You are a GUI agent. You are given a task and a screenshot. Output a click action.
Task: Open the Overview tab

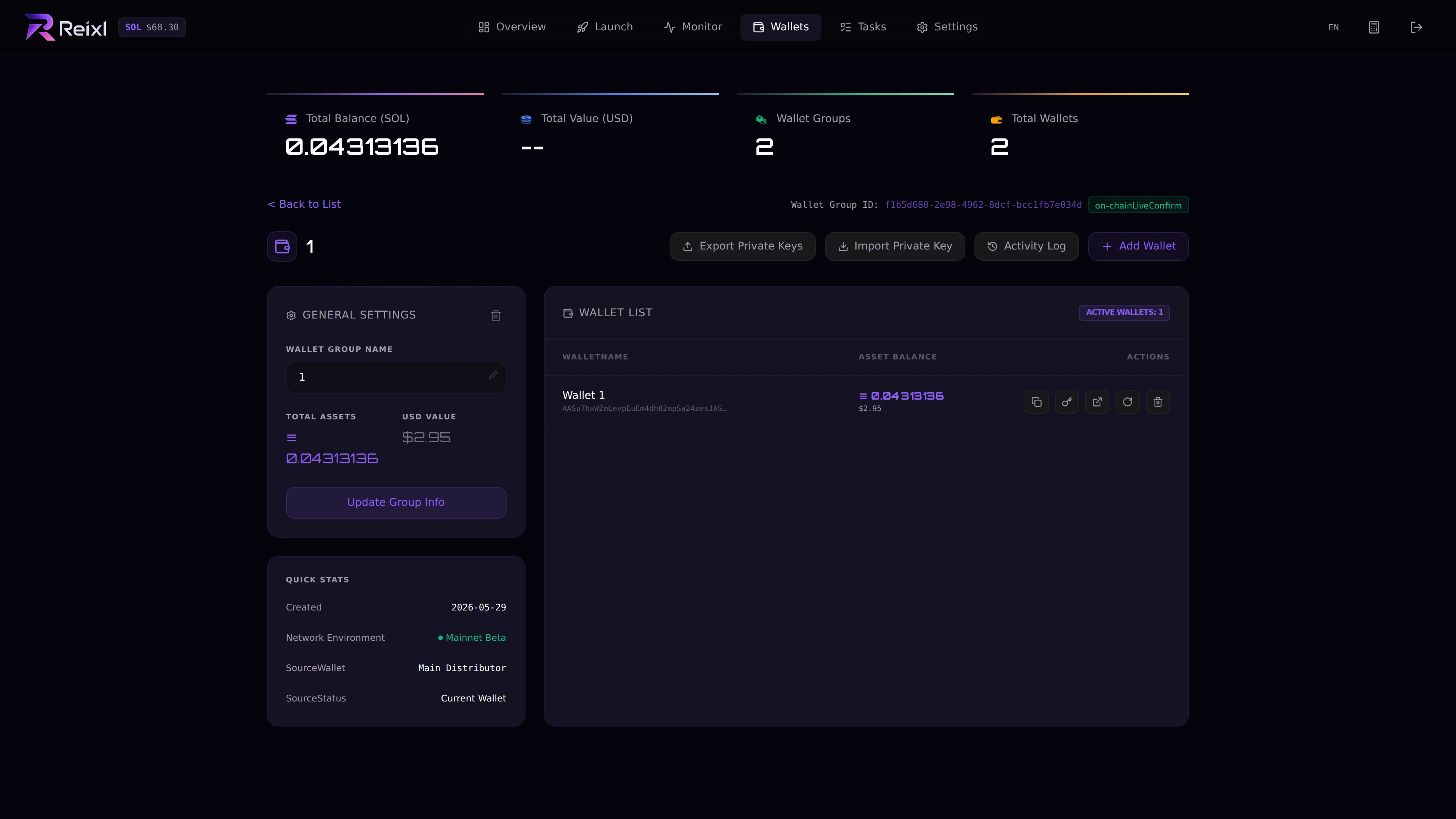(x=512, y=27)
